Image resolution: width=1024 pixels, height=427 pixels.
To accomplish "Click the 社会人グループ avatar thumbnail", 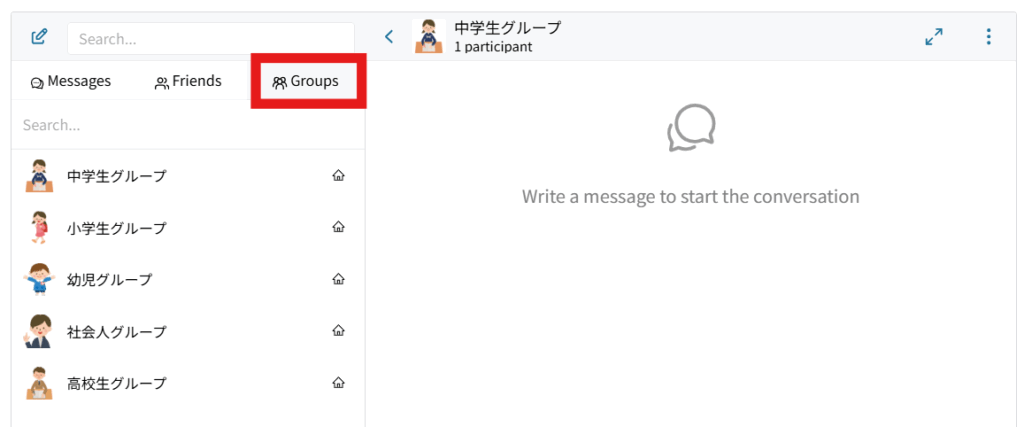I will (x=38, y=331).
